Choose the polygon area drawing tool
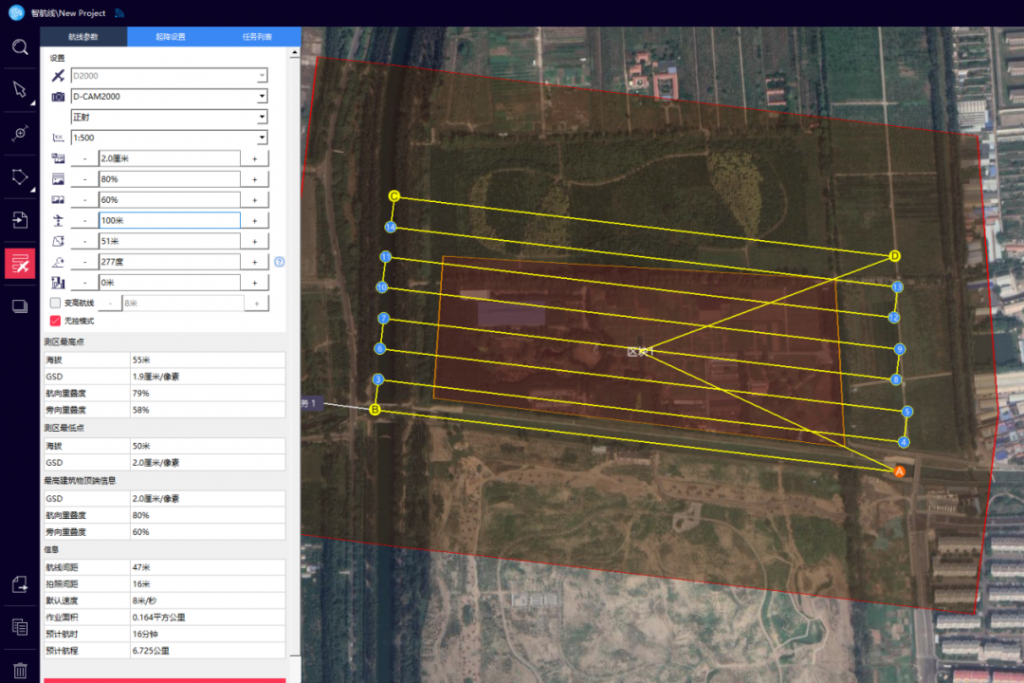Viewport: 1024px width, 683px height. click(19, 178)
